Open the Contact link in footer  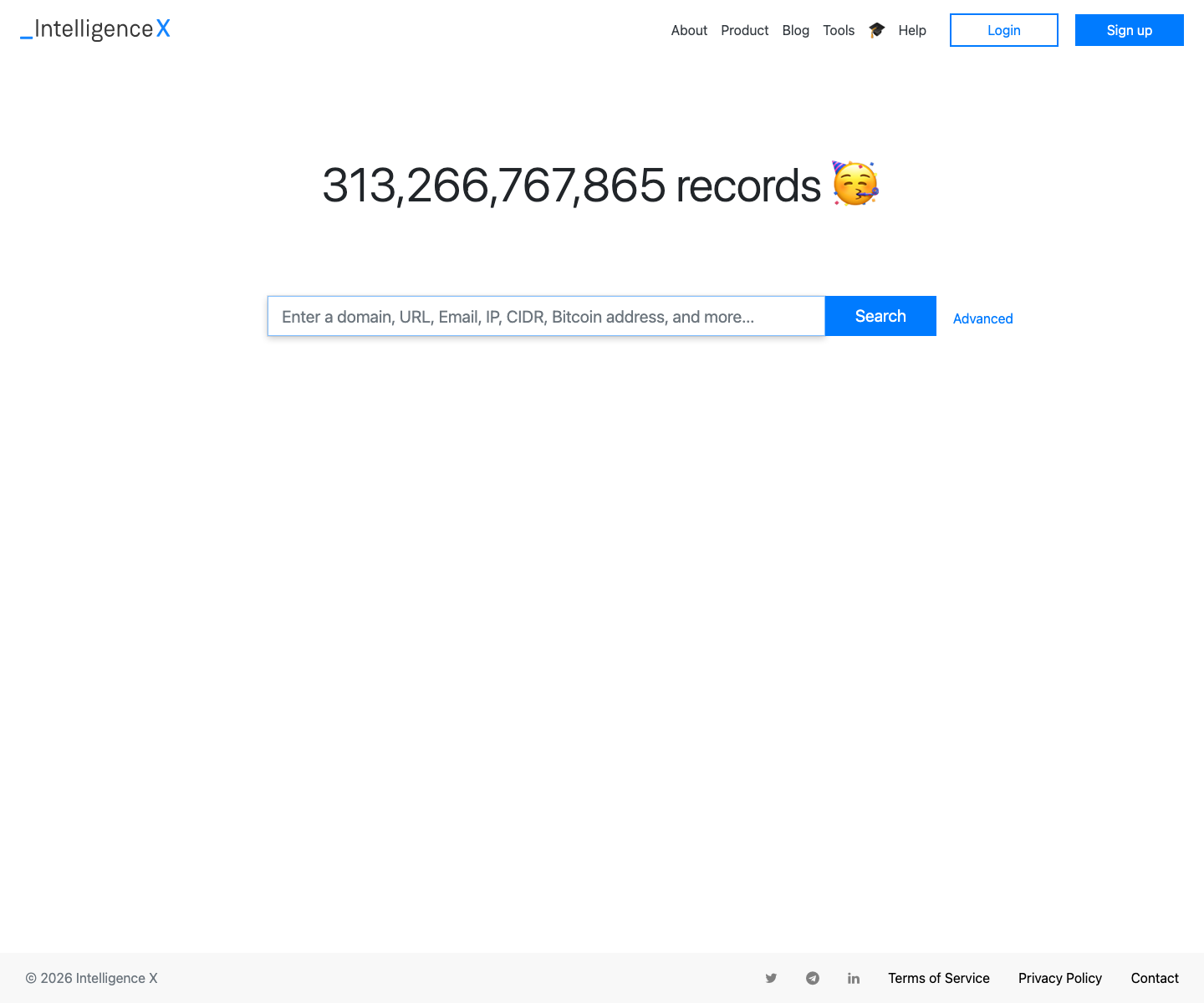[1155, 978]
